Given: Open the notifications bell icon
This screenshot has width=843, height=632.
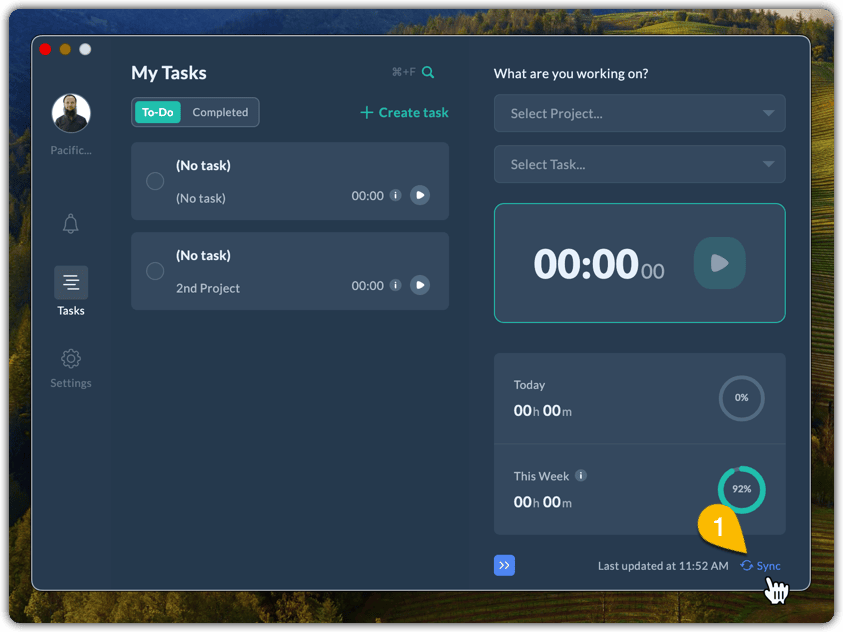Looking at the screenshot, I should point(70,224).
